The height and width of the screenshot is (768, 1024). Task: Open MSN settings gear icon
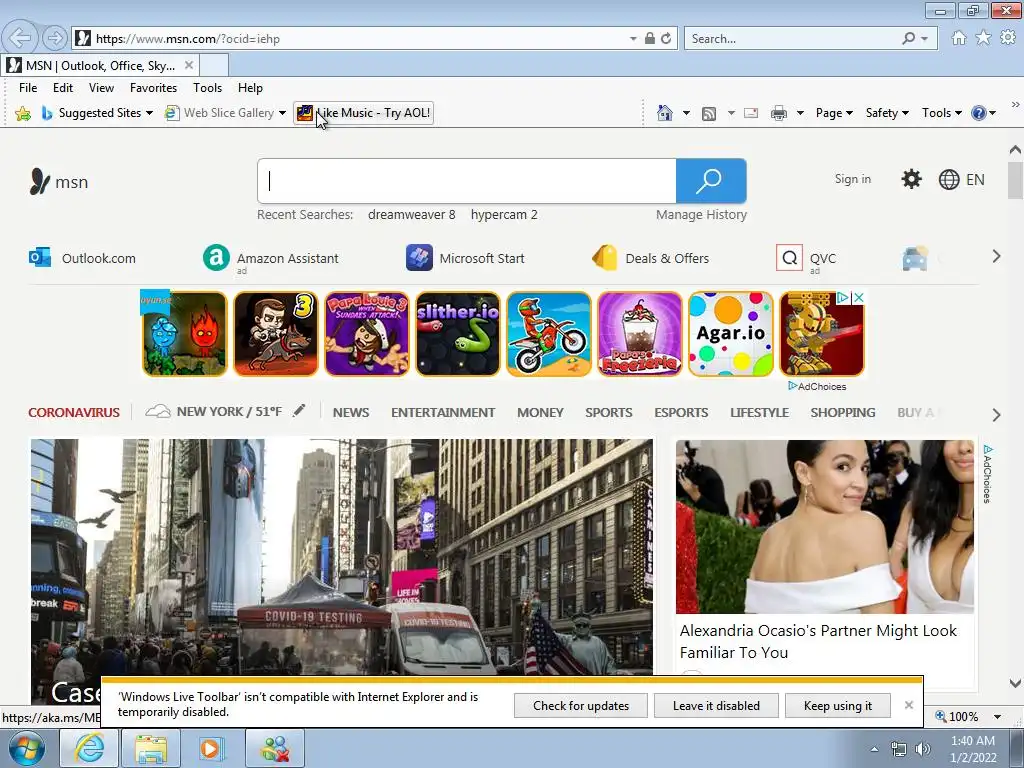tap(911, 179)
